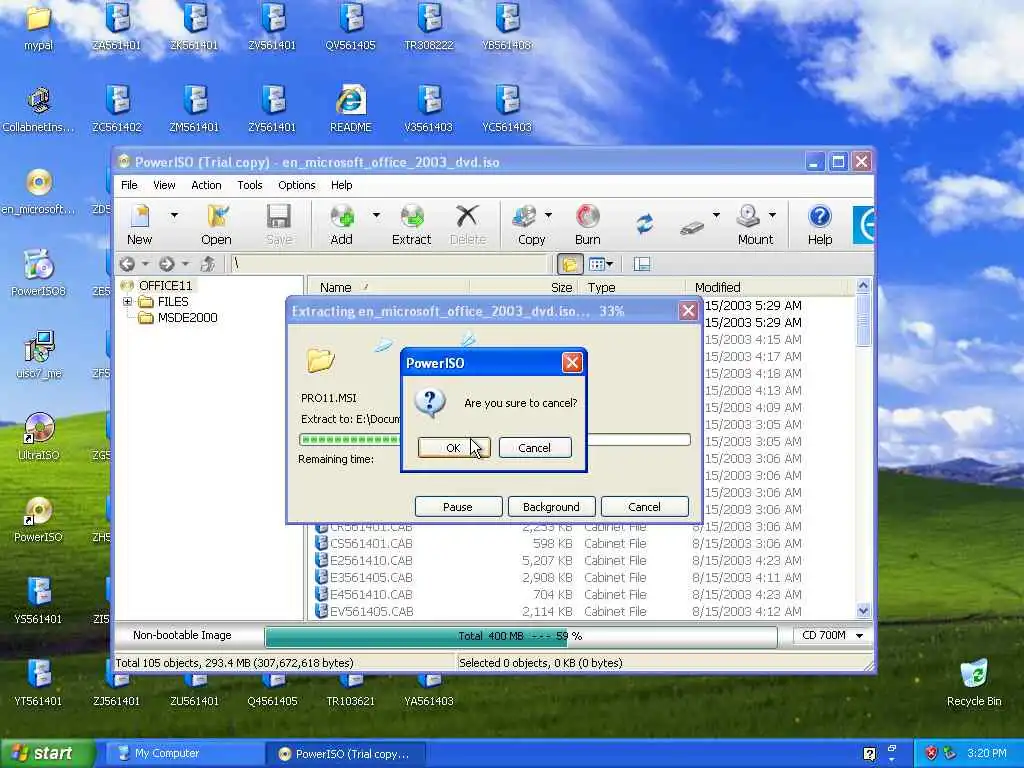Click the Up one level icon
This screenshot has height=768, width=1024.
tap(208, 264)
